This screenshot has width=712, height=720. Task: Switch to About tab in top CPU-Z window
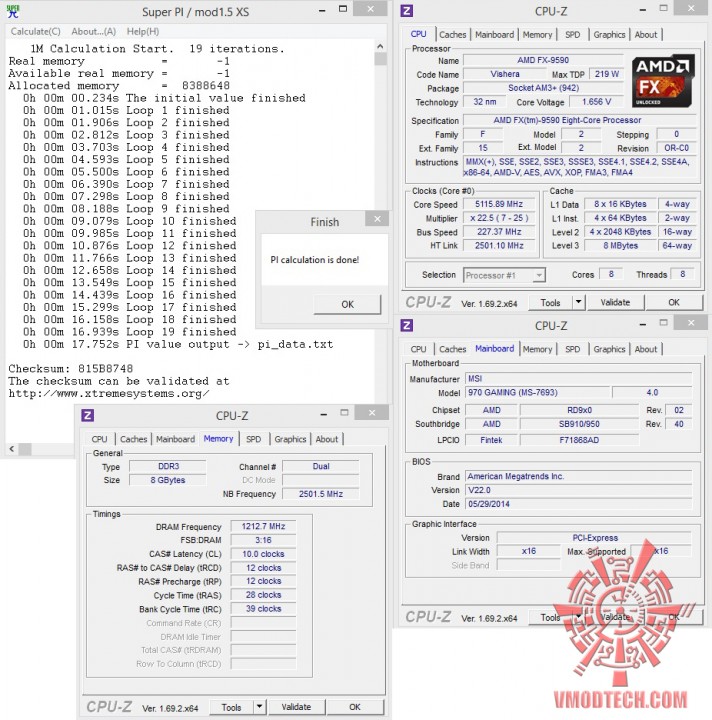click(x=645, y=34)
